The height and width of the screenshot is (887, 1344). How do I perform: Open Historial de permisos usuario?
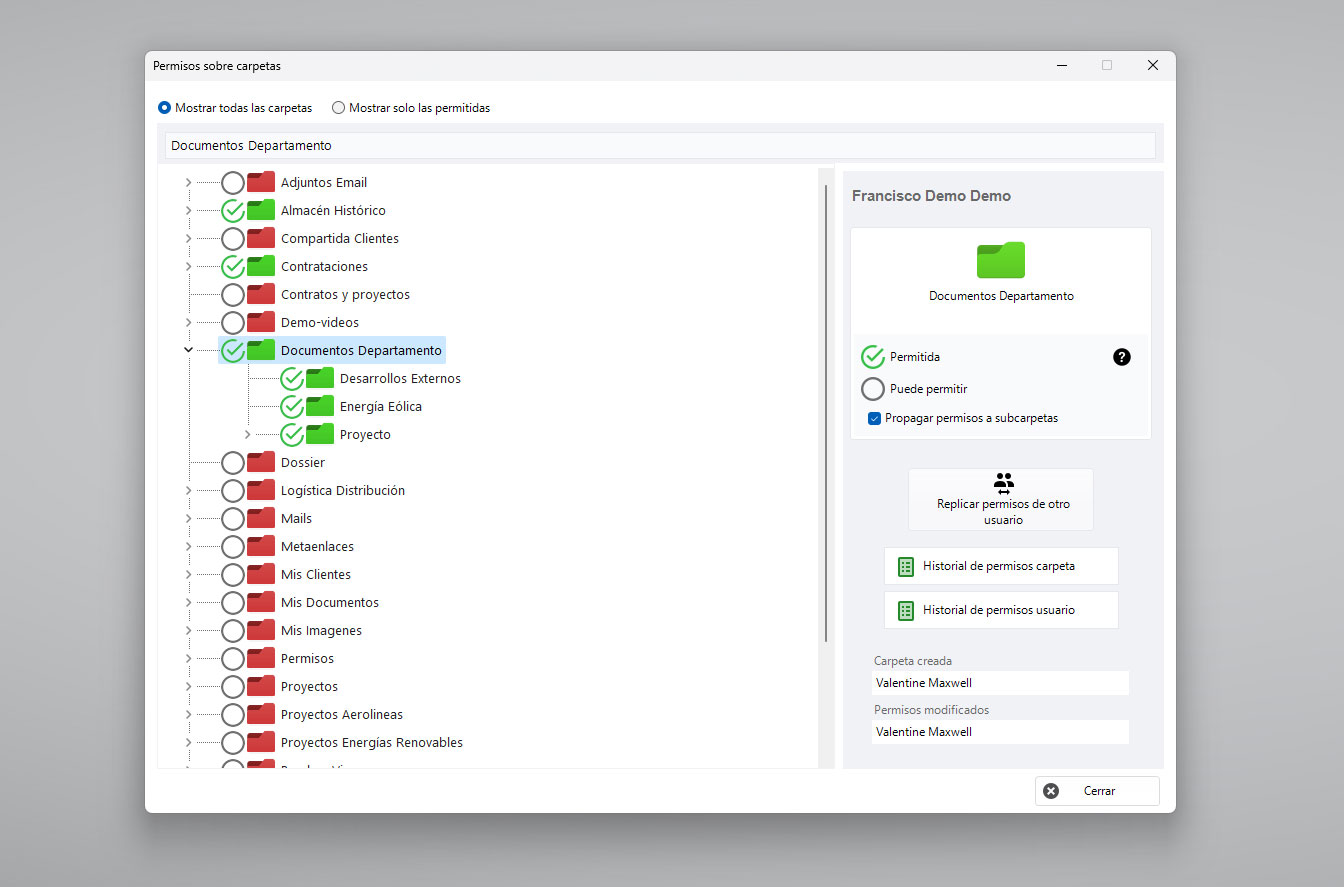coord(1001,610)
